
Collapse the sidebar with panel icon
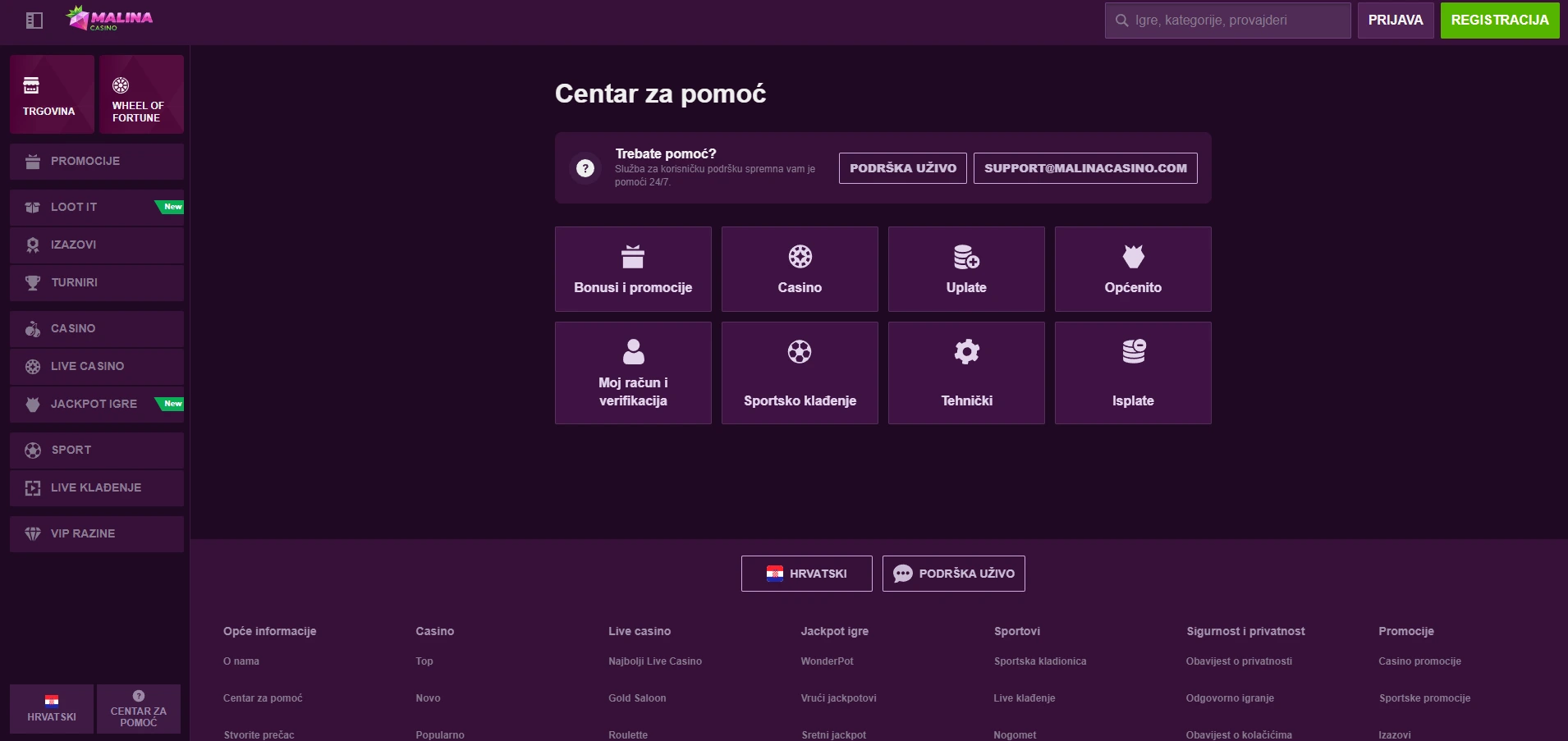34,21
